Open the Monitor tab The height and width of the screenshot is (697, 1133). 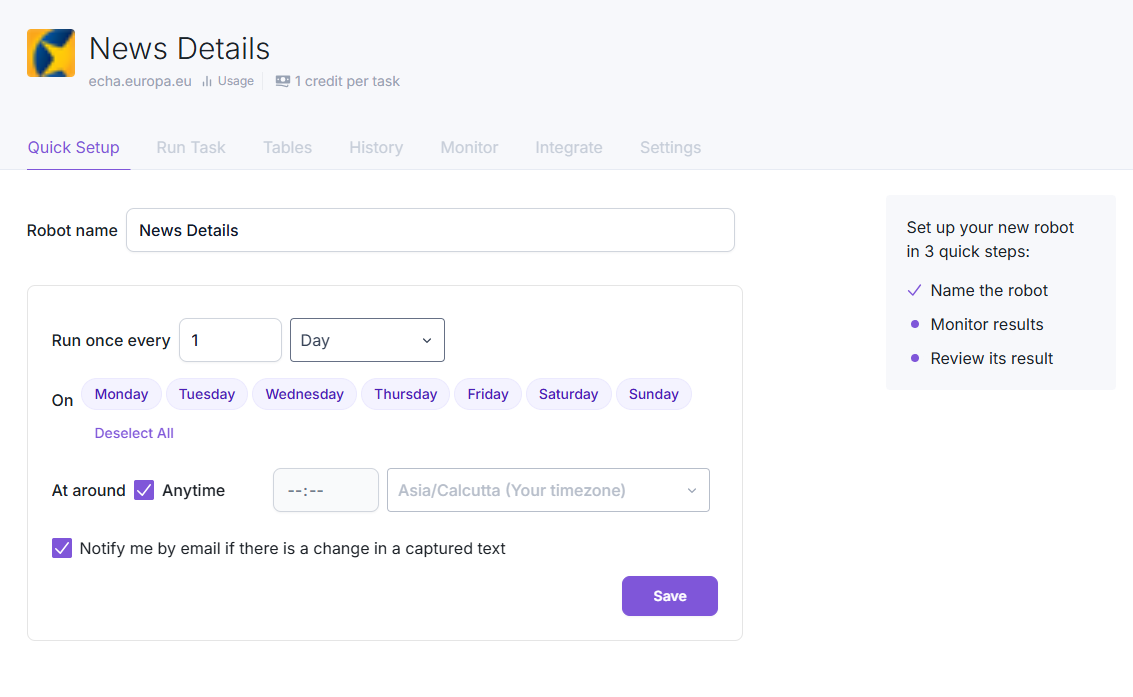tap(469, 147)
